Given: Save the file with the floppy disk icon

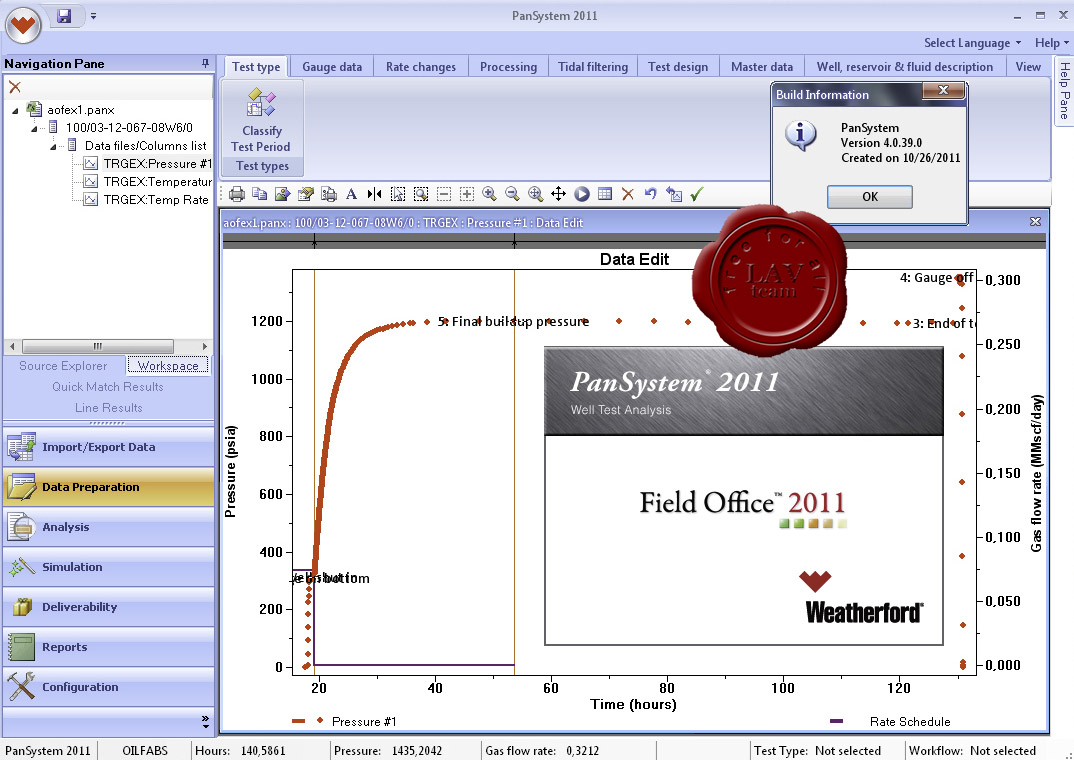Looking at the screenshot, I should (x=64, y=15).
